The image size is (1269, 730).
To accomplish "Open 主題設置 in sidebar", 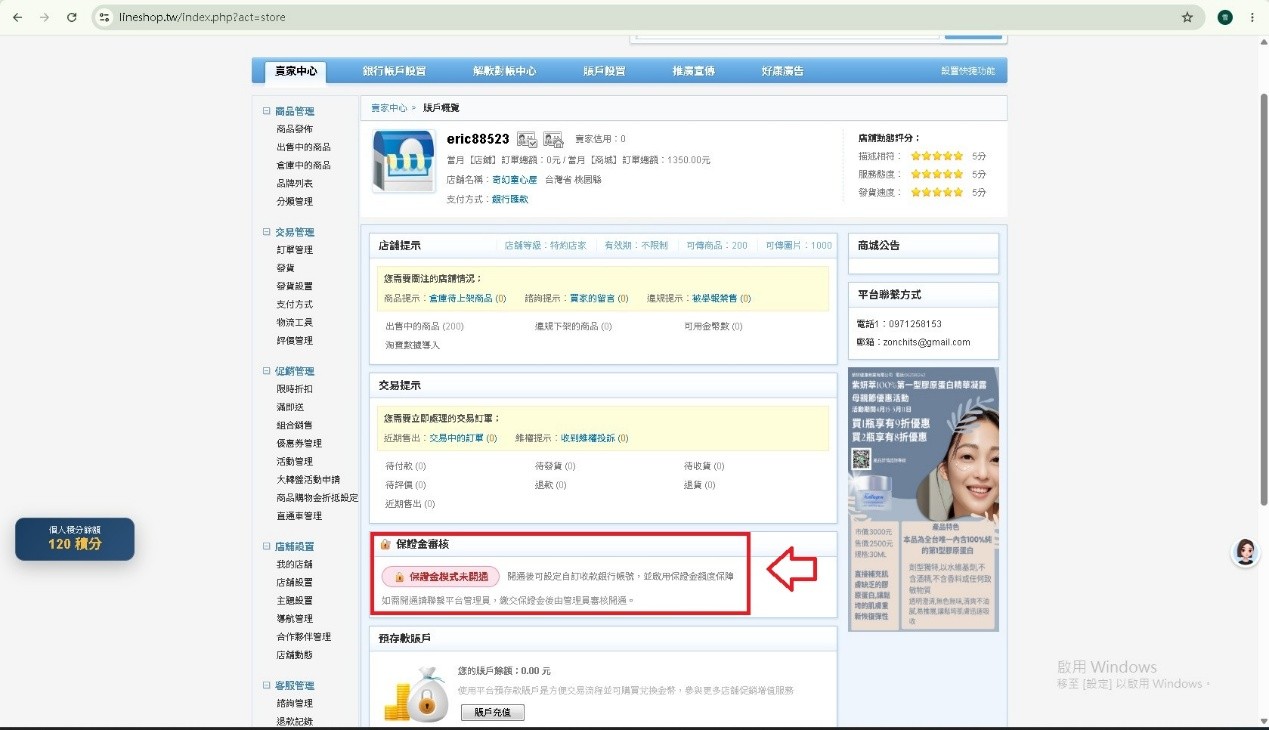I will (x=294, y=600).
